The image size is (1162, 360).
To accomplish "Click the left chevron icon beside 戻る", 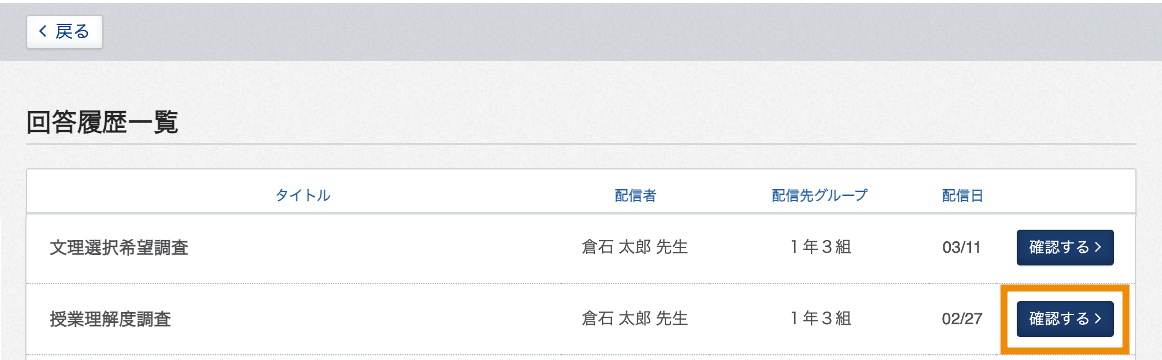I will click(42, 31).
